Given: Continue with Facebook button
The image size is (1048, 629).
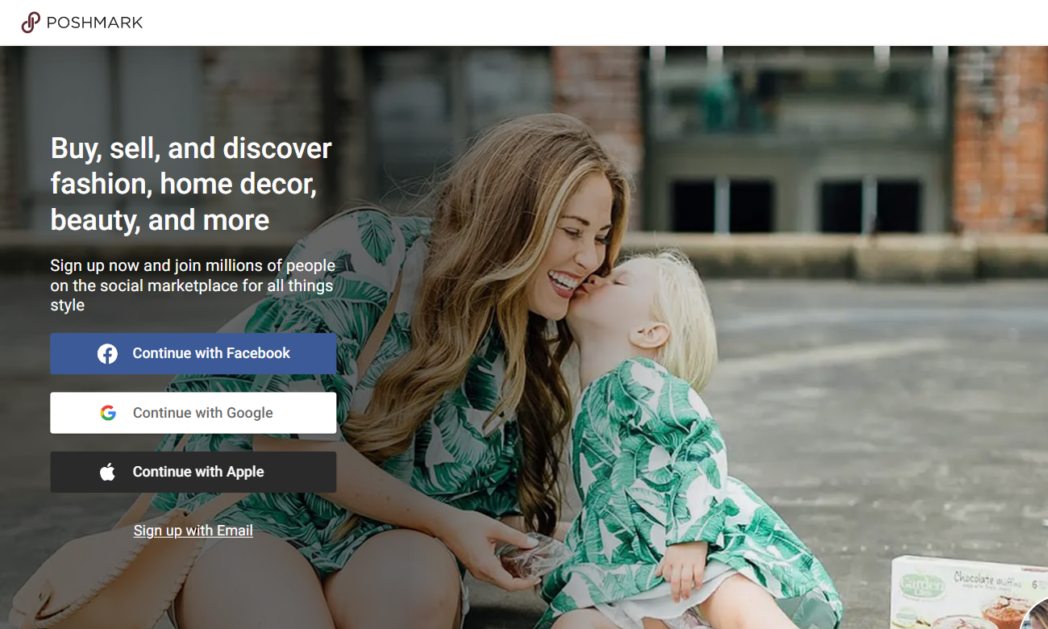Looking at the screenshot, I should pyautogui.click(x=193, y=354).
